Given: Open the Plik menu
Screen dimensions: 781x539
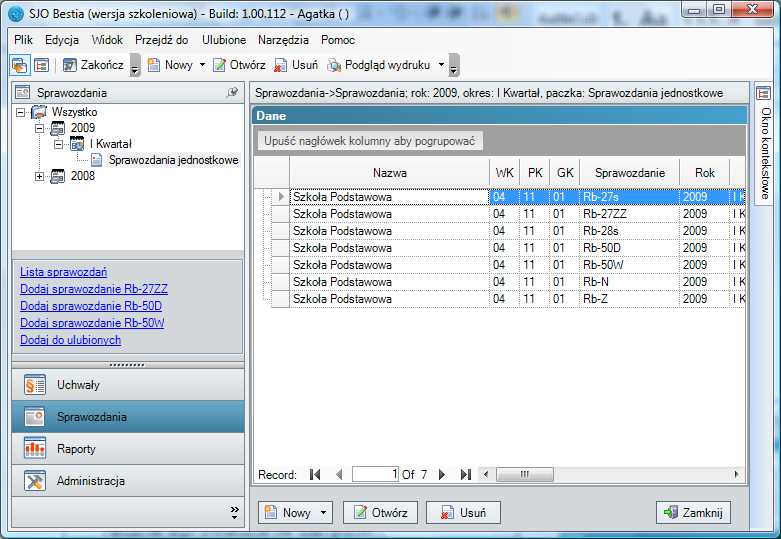Looking at the screenshot, I should pyautogui.click(x=23, y=40).
